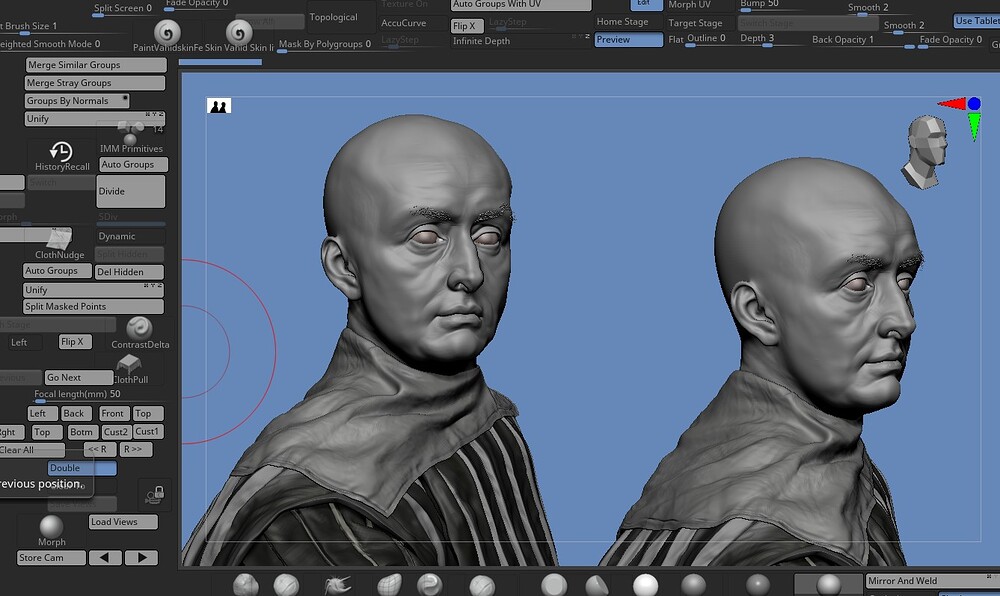This screenshot has width=1000, height=596.
Task: Toggle Flip X above ContrastDelta's left side
Action: [x=75, y=342]
